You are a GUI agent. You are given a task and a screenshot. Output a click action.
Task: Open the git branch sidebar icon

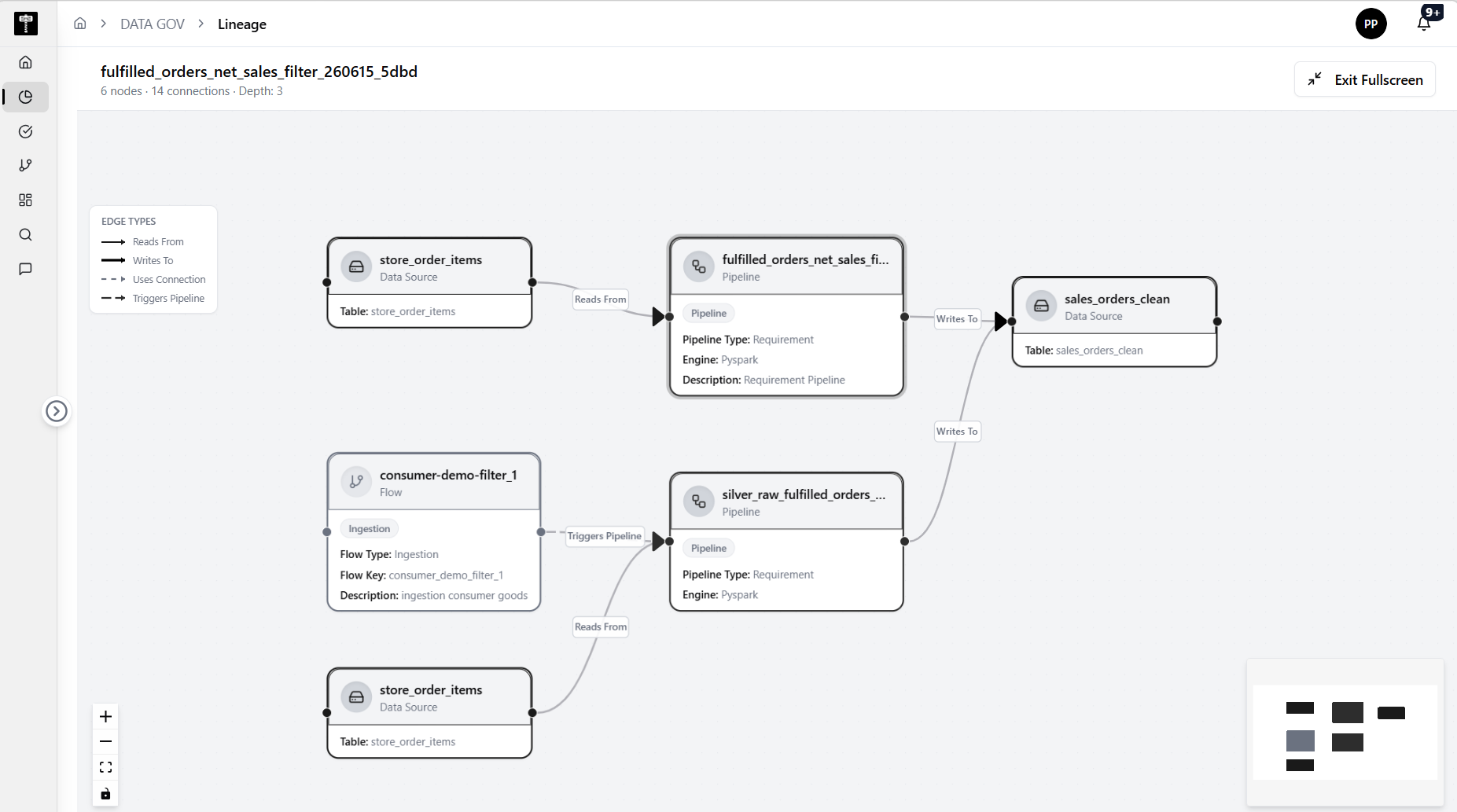tap(25, 165)
